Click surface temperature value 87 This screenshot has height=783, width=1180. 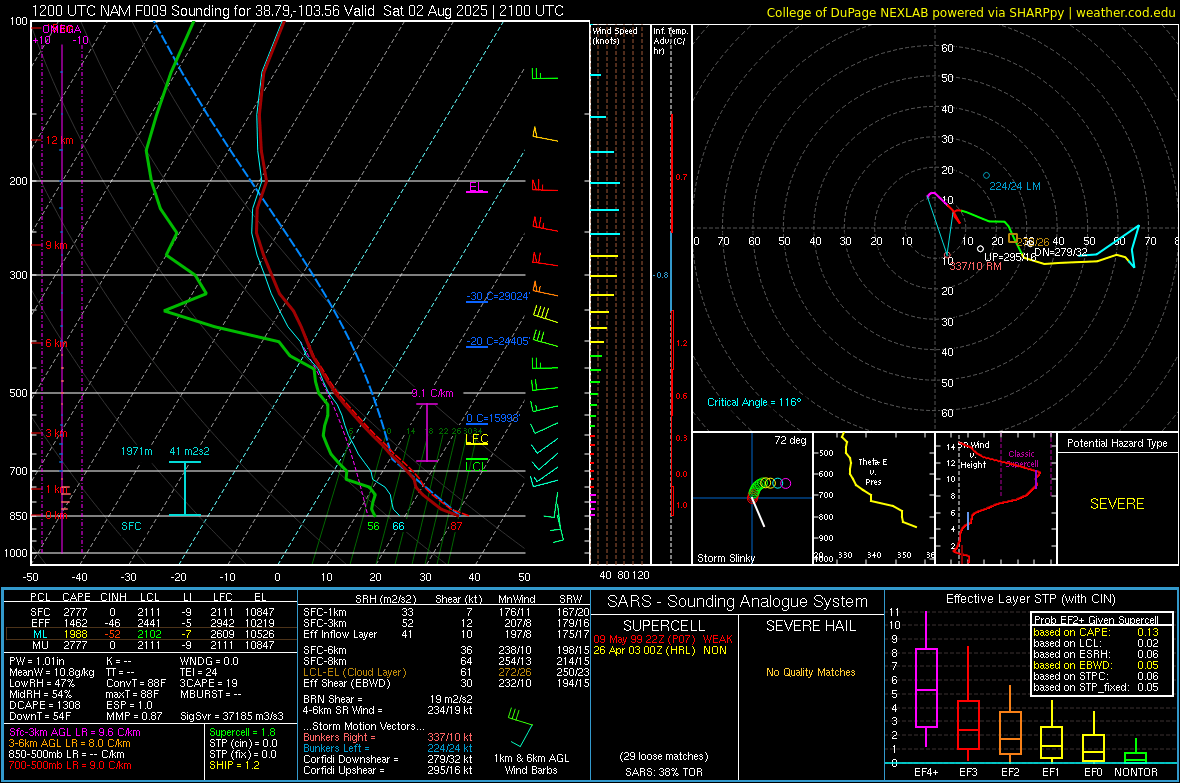coord(456,526)
